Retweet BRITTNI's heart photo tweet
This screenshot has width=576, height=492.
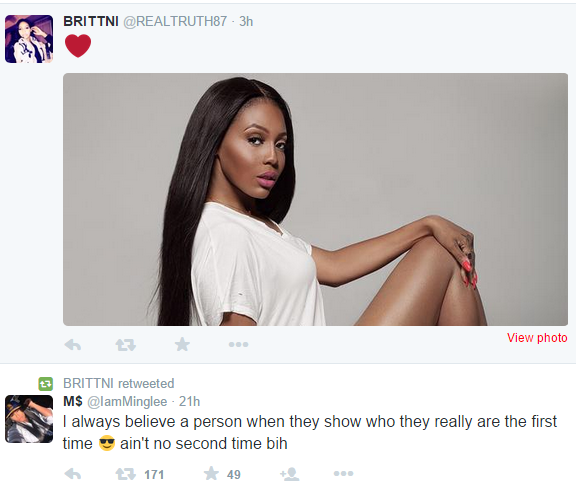coord(126,345)
